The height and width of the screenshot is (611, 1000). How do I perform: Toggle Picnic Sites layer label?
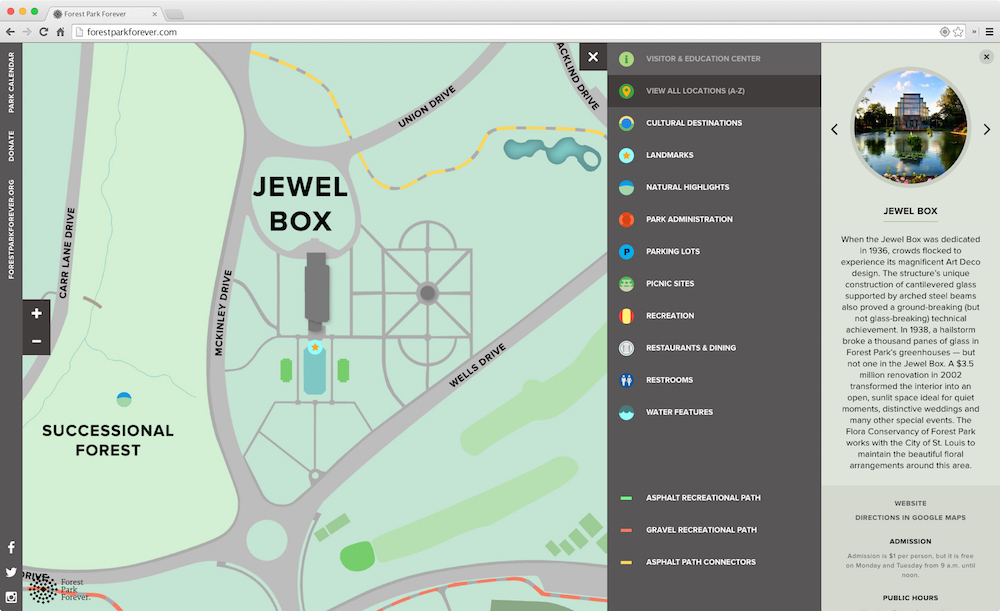click(670, 284)
